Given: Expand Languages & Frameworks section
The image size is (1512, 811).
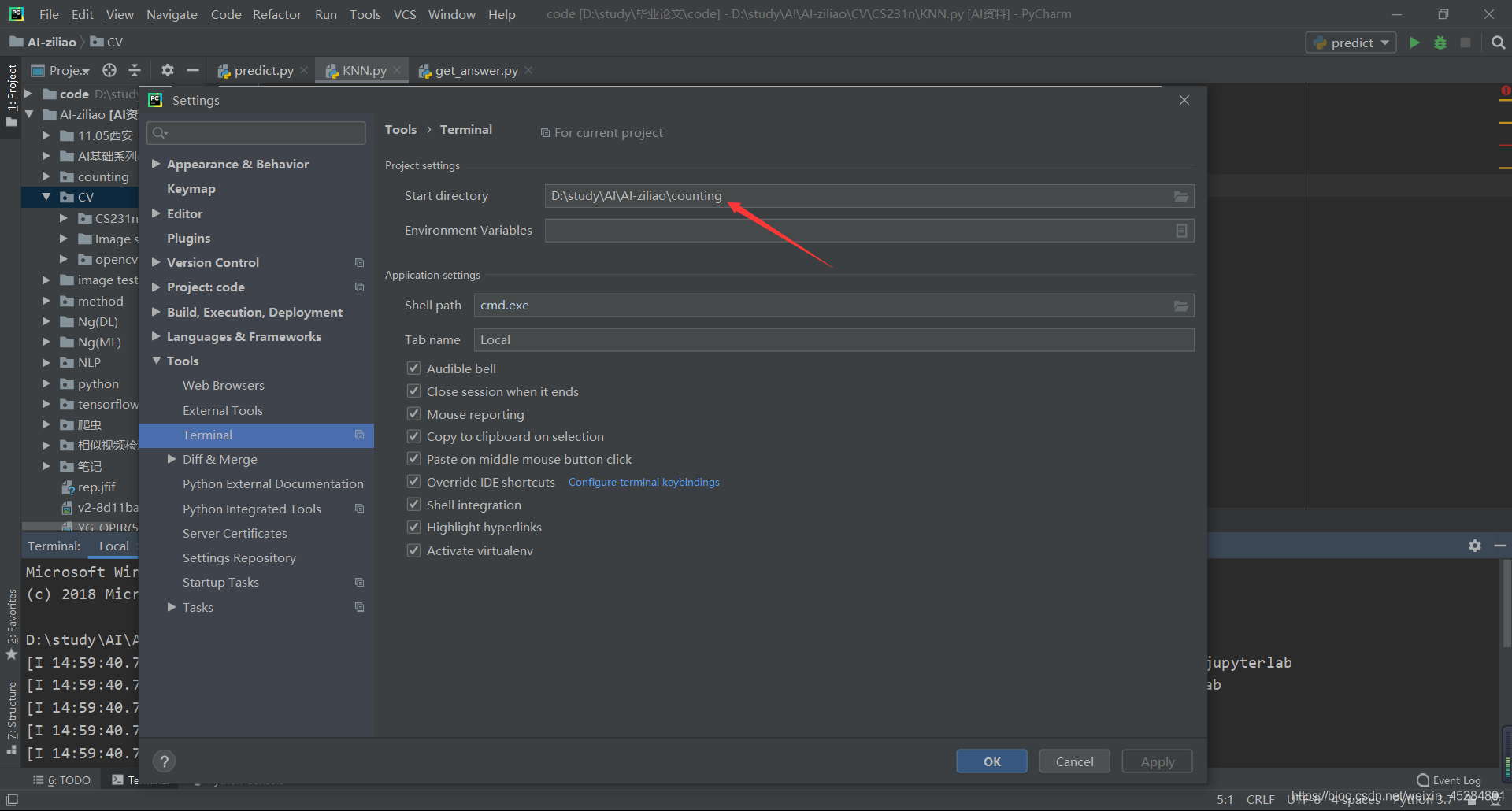Looking at the screenshot, I should tap(156, 336).
